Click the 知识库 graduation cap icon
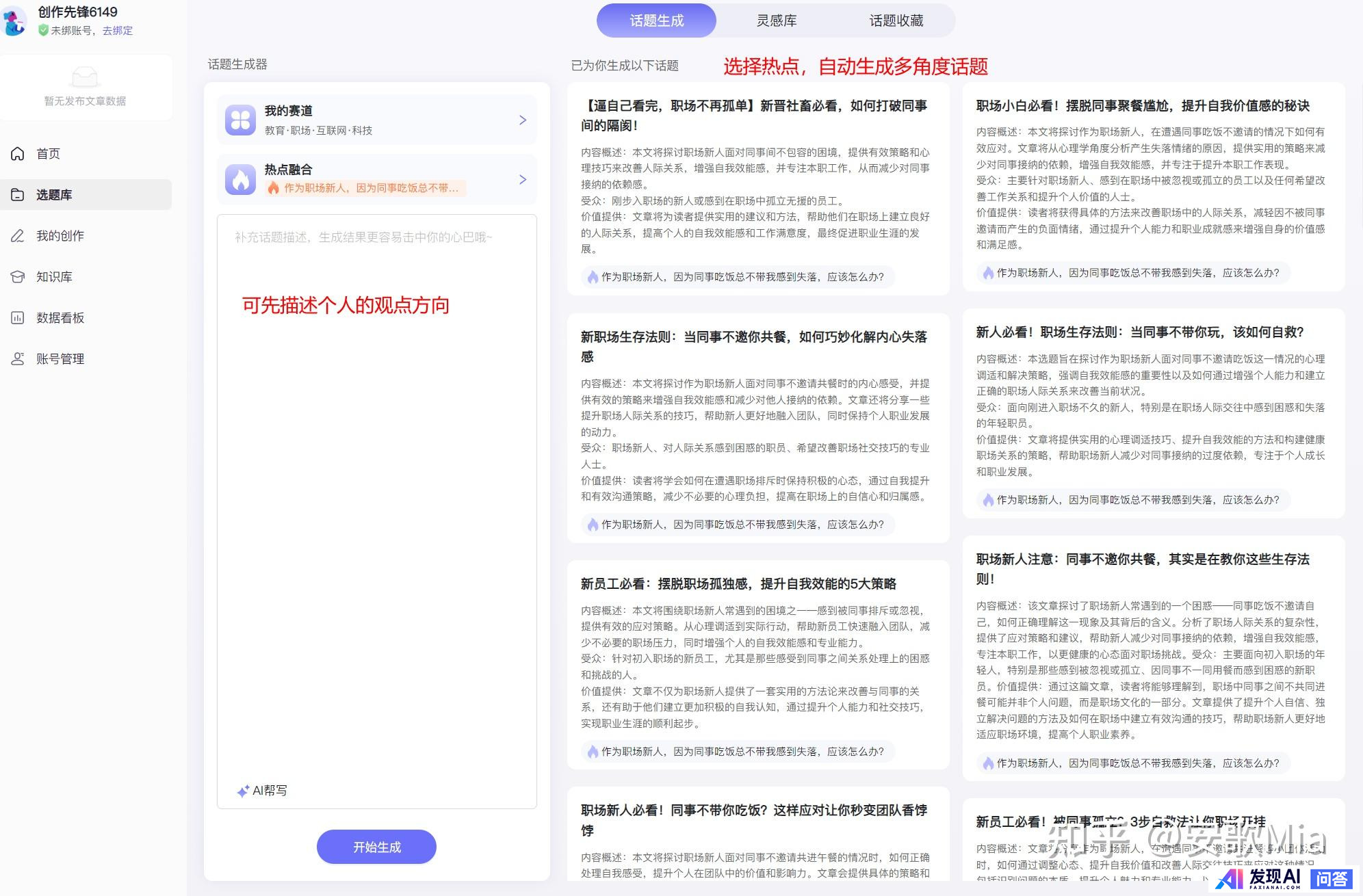 (x=18, y=277)
